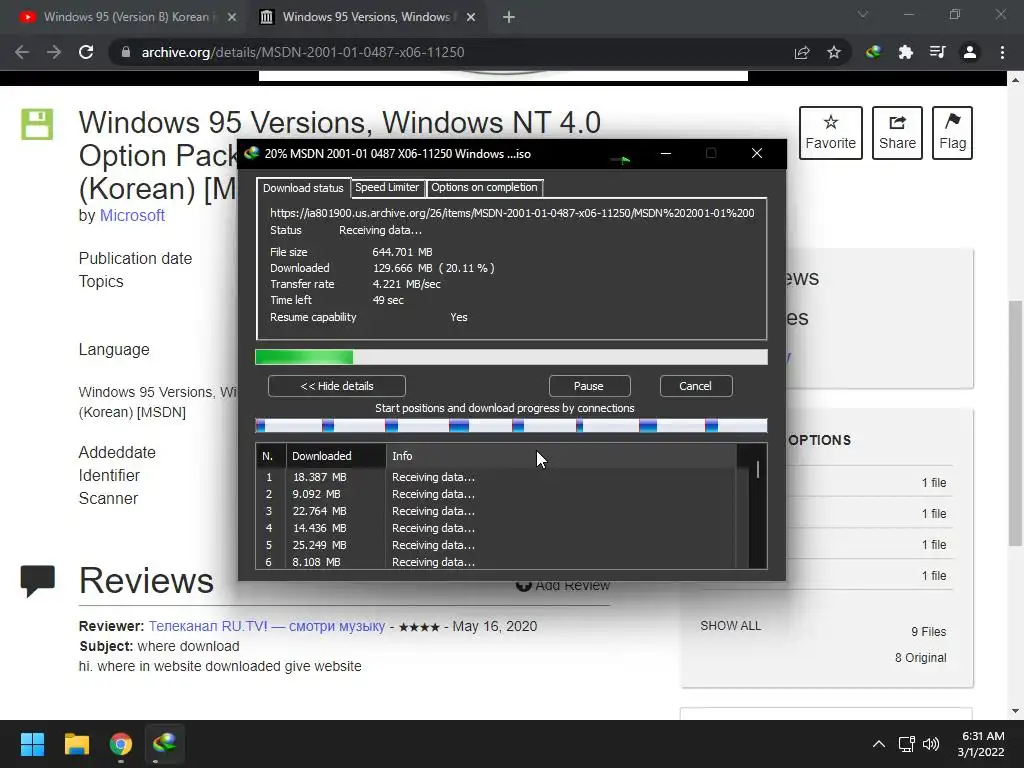Show hidden tray icons chevron
The width and height of the screenshot is (1024, 768).
pyautogui.click(x=879, y=744)
